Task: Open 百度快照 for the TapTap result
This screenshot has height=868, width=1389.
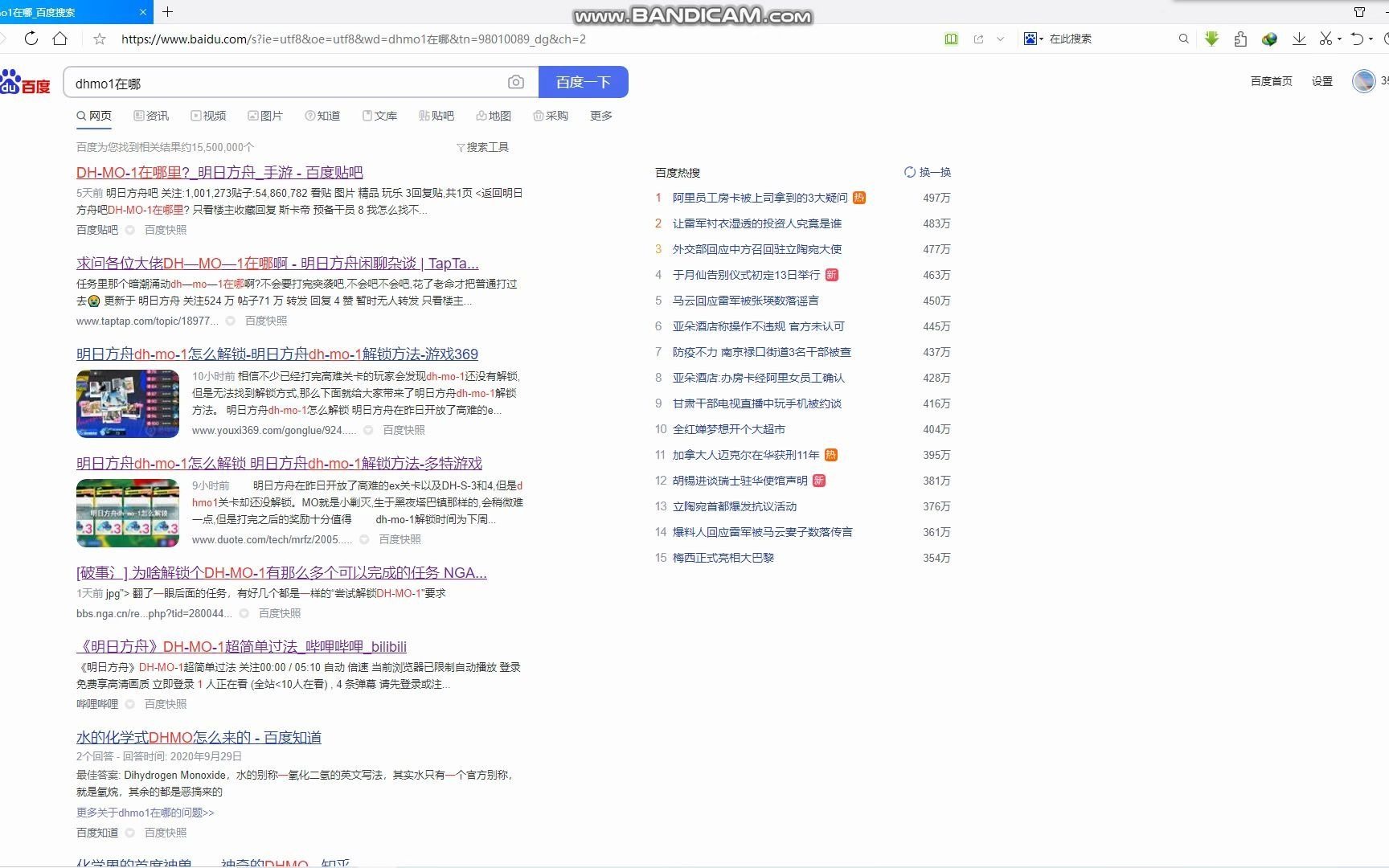Action: point(266,321)
